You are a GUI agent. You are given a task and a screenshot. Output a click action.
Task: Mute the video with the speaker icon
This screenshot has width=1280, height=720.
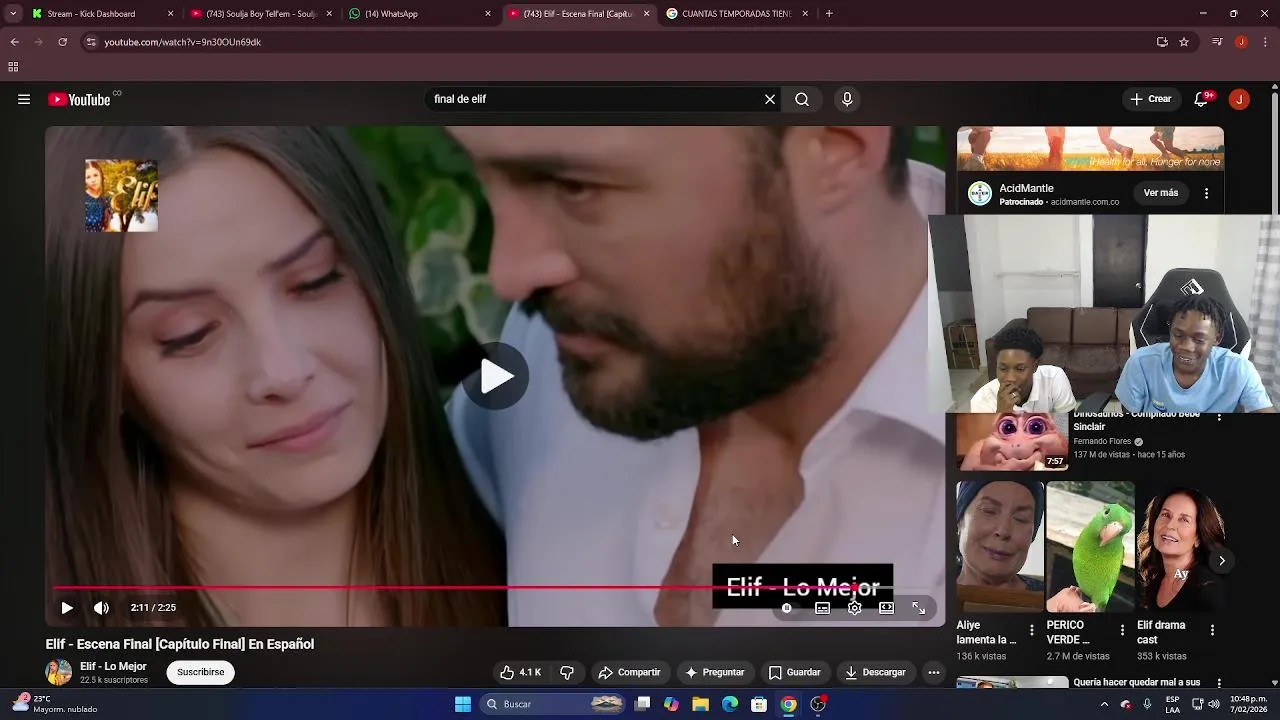point(101,607)
